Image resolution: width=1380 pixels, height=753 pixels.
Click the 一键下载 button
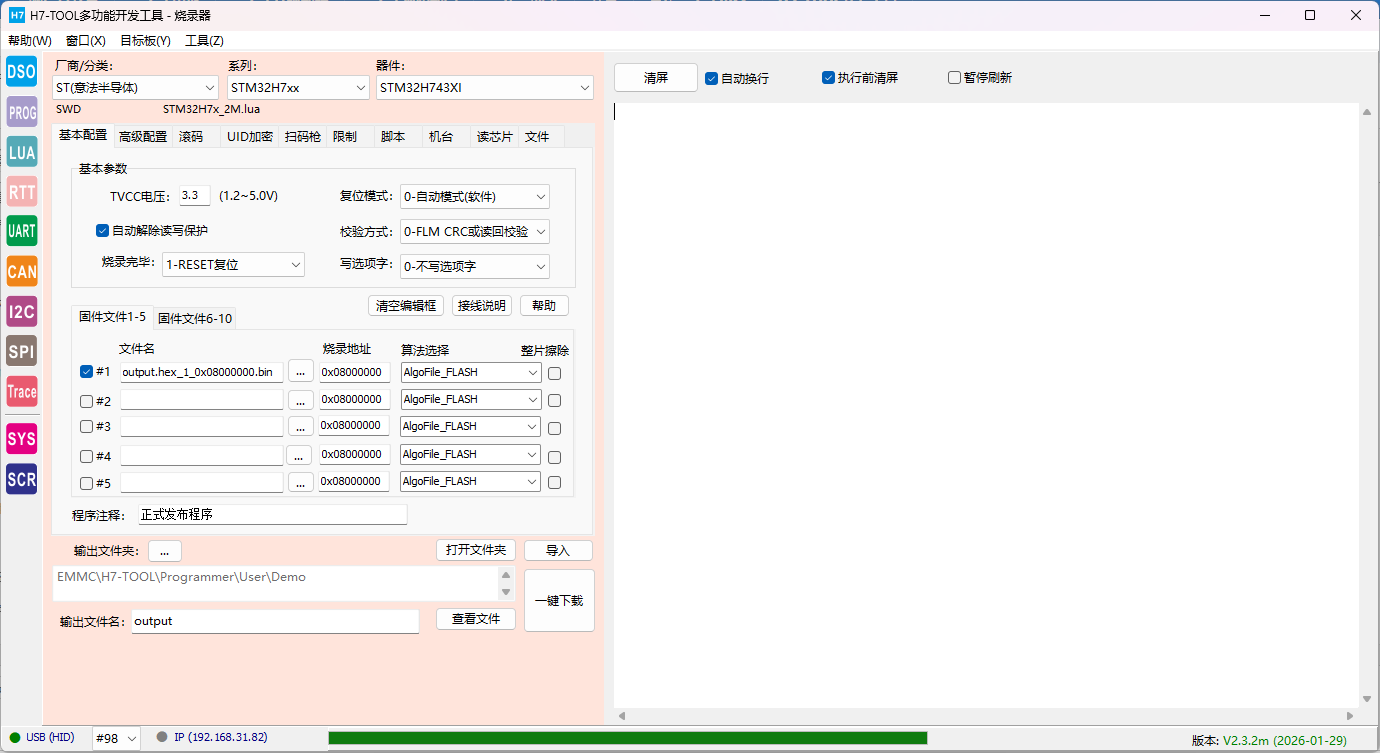pos(559,601)
